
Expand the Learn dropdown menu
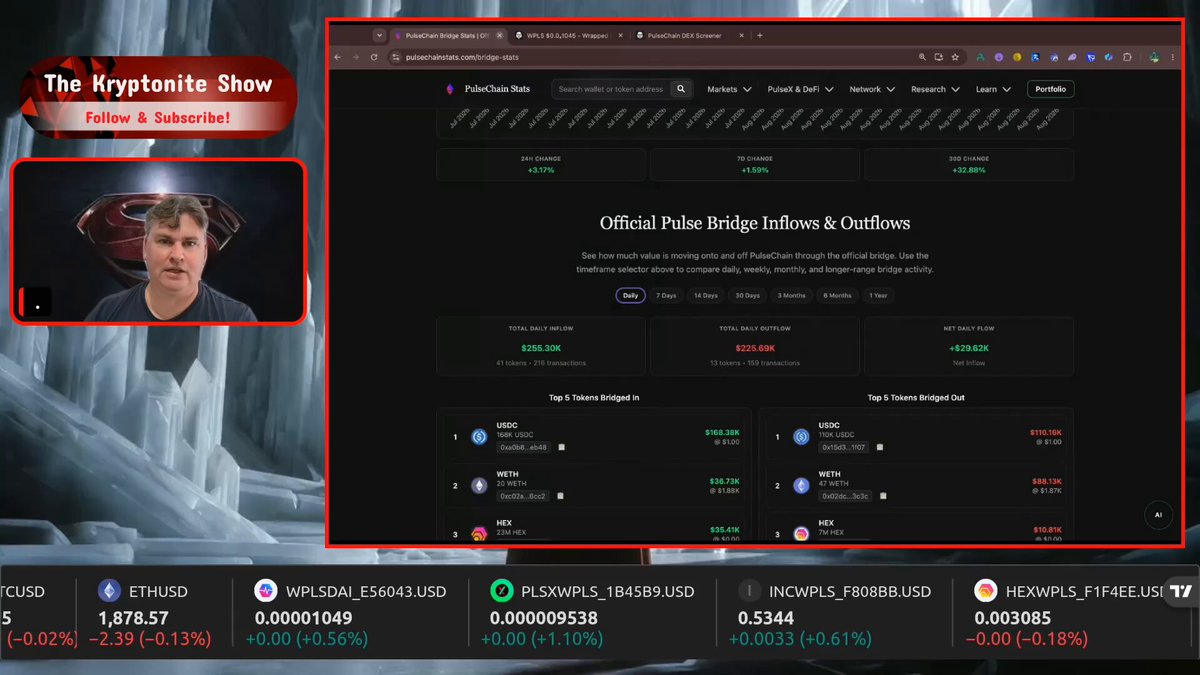click(x=993, y=89)
